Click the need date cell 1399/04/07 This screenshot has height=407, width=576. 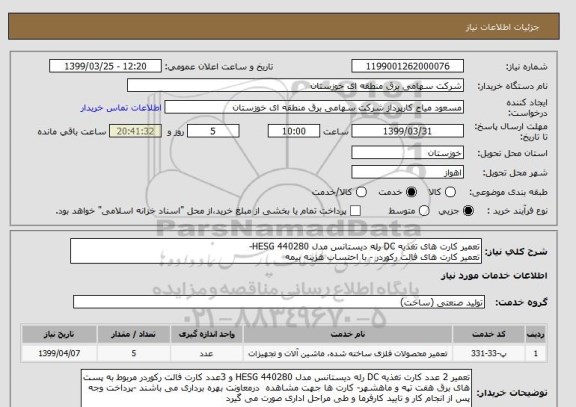coord(59,353)
